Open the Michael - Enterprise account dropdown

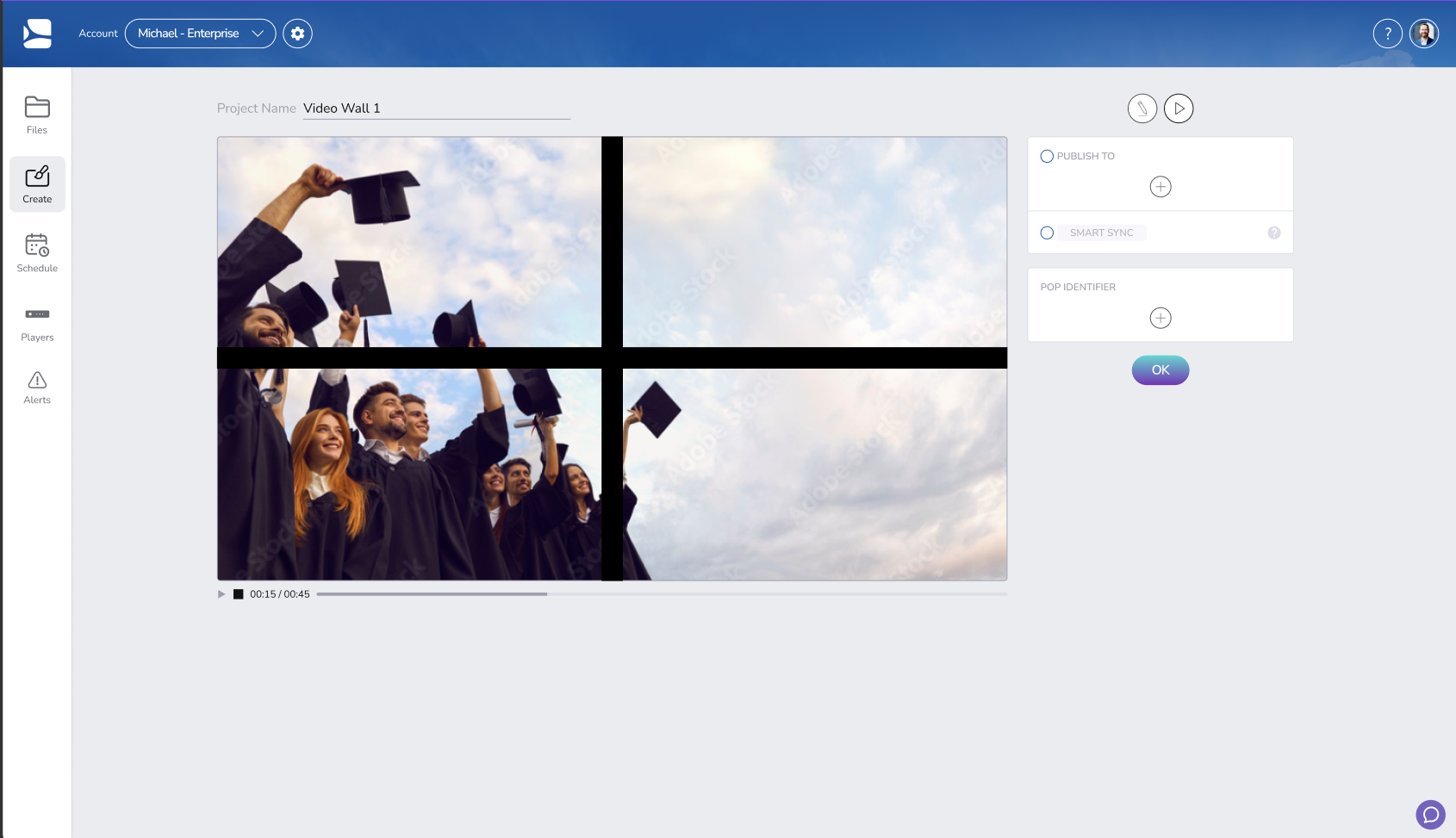pyautogui.click(x=201, y=34)
